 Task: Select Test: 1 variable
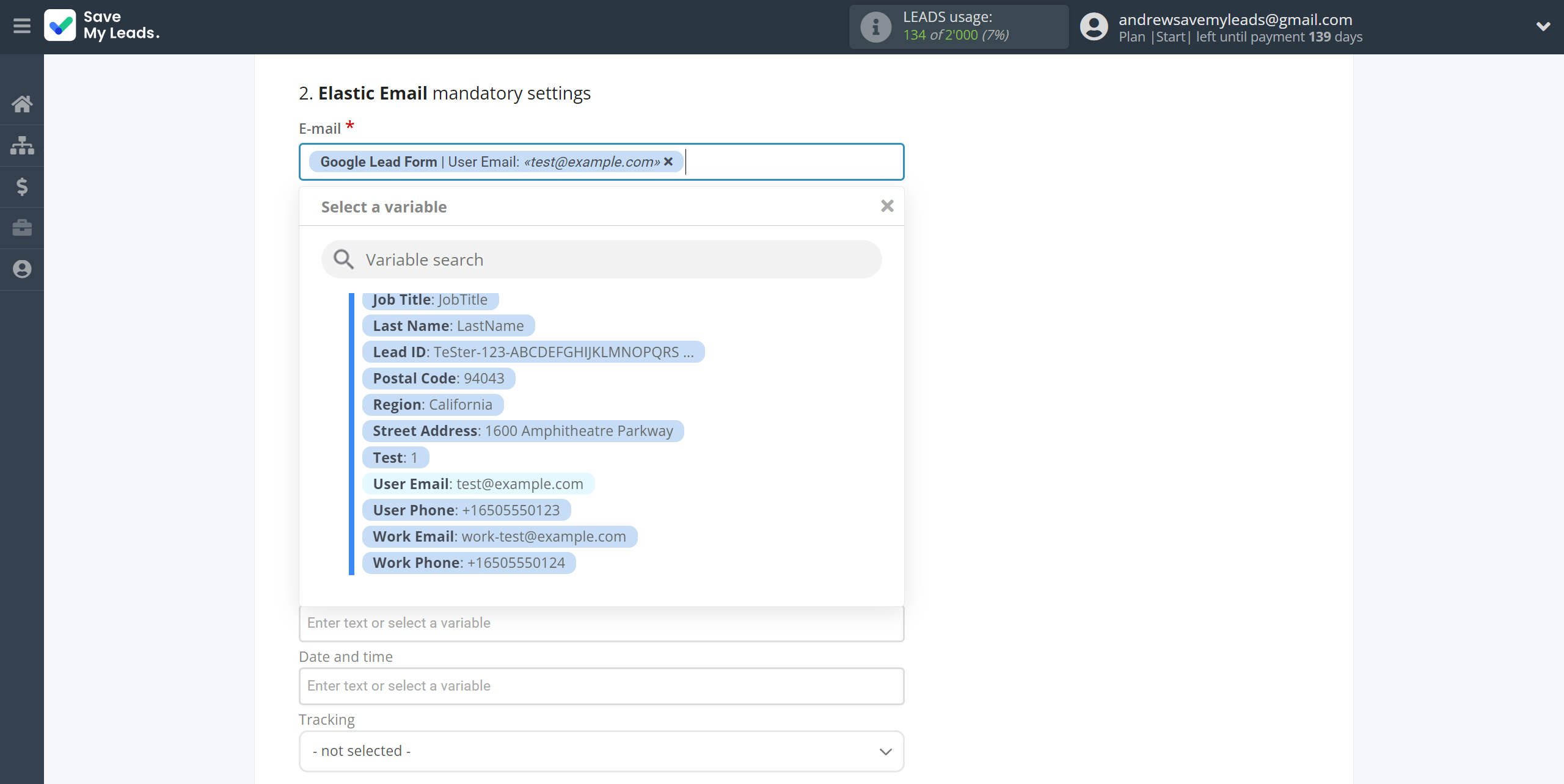click(395, 458)
